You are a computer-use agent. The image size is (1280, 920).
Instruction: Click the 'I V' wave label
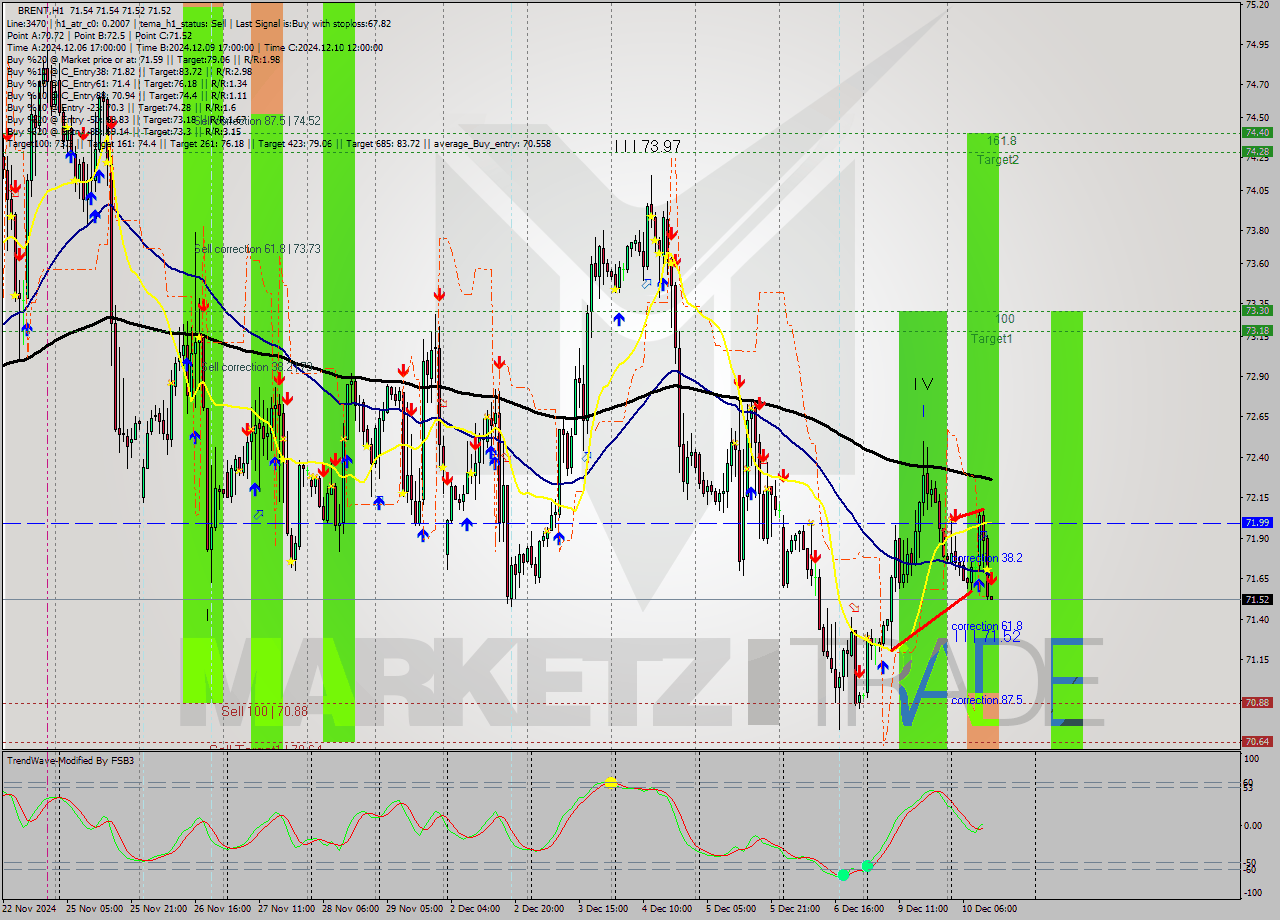coord(923,384)
